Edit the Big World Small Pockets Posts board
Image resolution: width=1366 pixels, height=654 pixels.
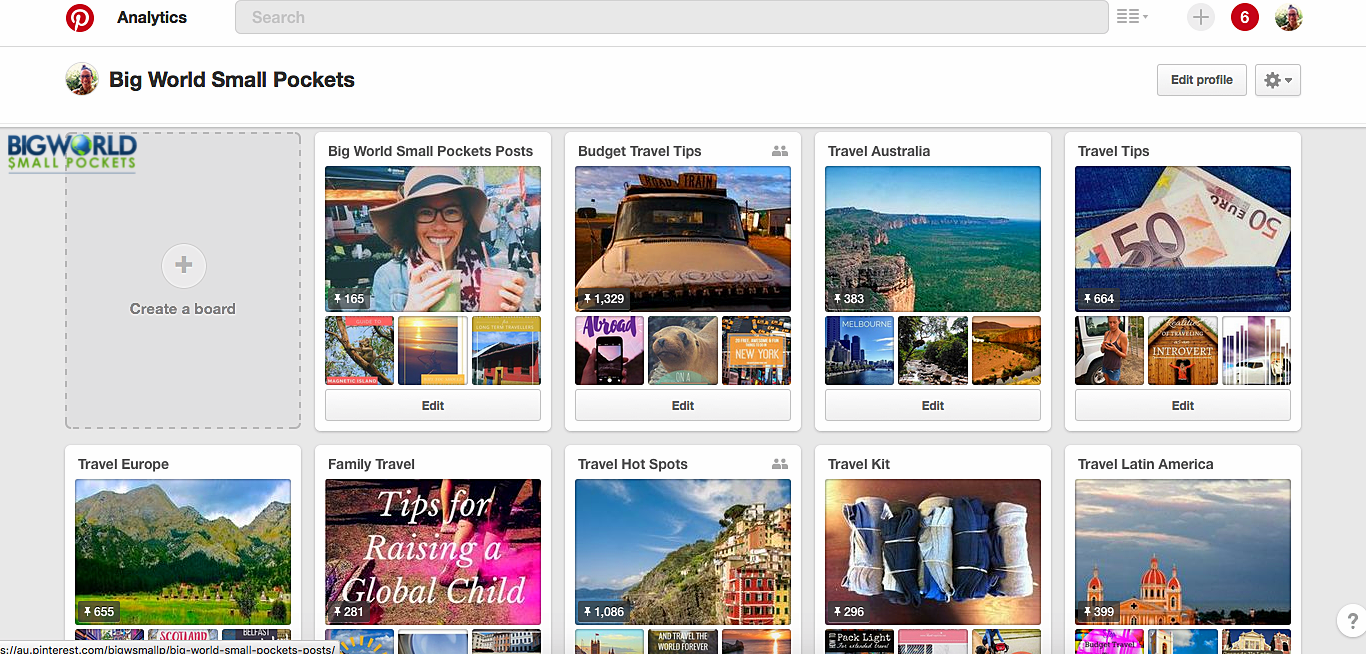click(432, 405)
